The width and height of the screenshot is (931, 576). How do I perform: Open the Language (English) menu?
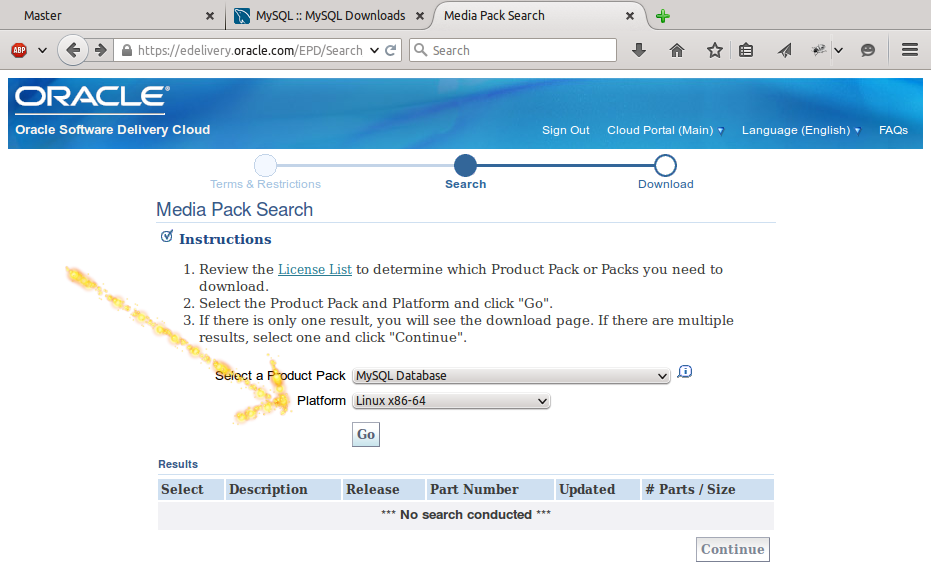pyautogui.click(x=801, y=130)
